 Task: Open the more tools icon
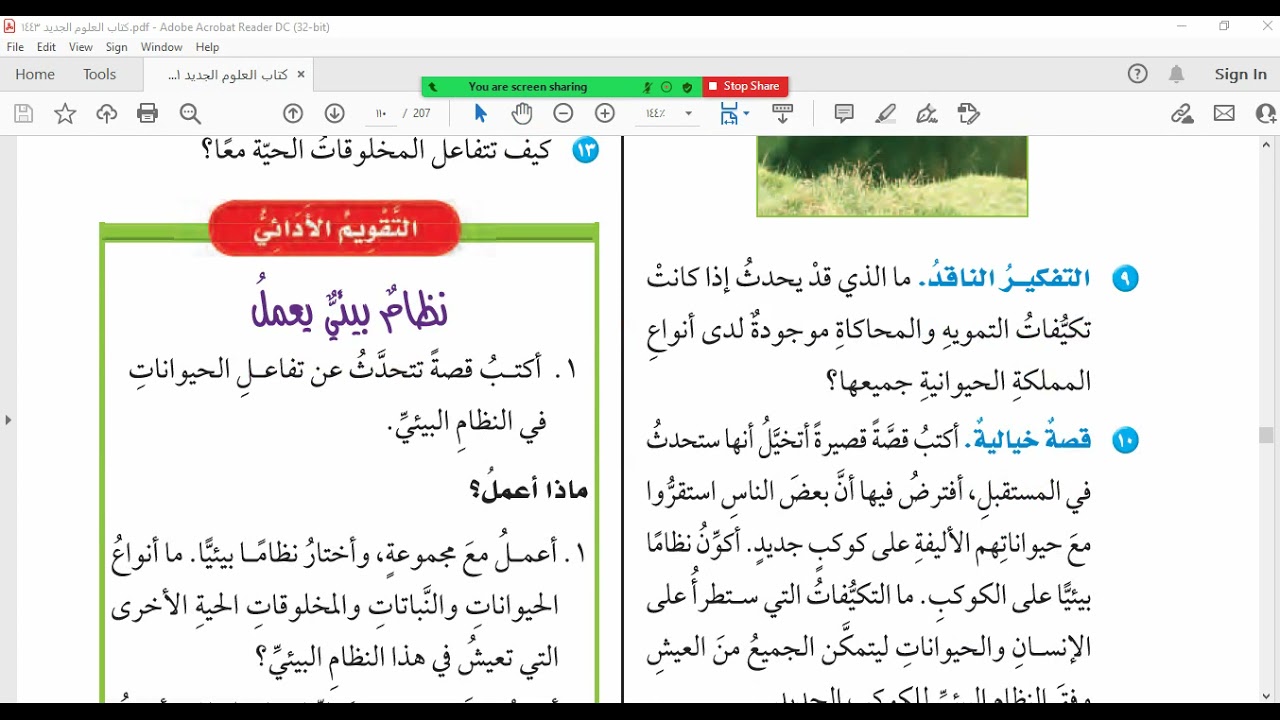click(968, 114)
